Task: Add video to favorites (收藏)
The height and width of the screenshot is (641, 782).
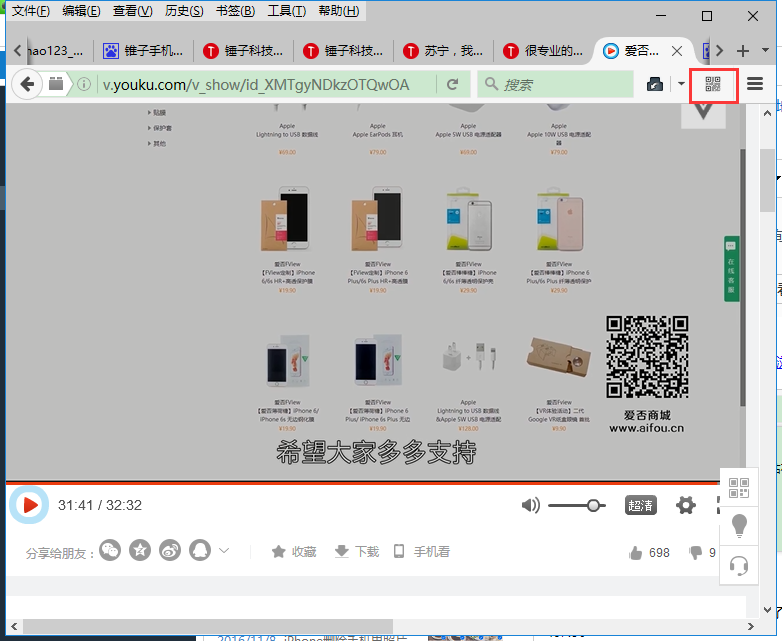Action: point(294,552)
